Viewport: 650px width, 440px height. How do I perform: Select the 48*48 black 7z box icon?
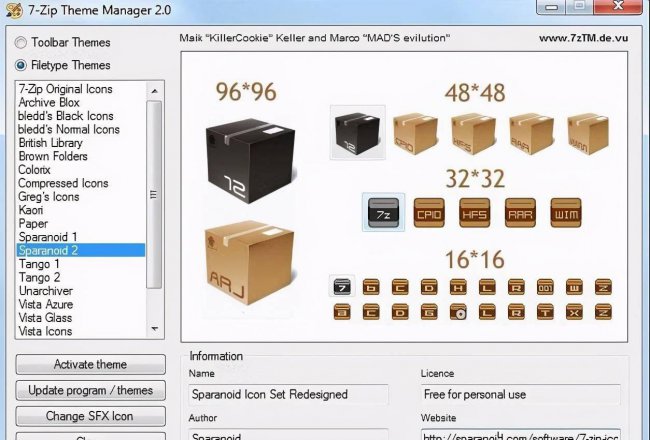[357, 132]
